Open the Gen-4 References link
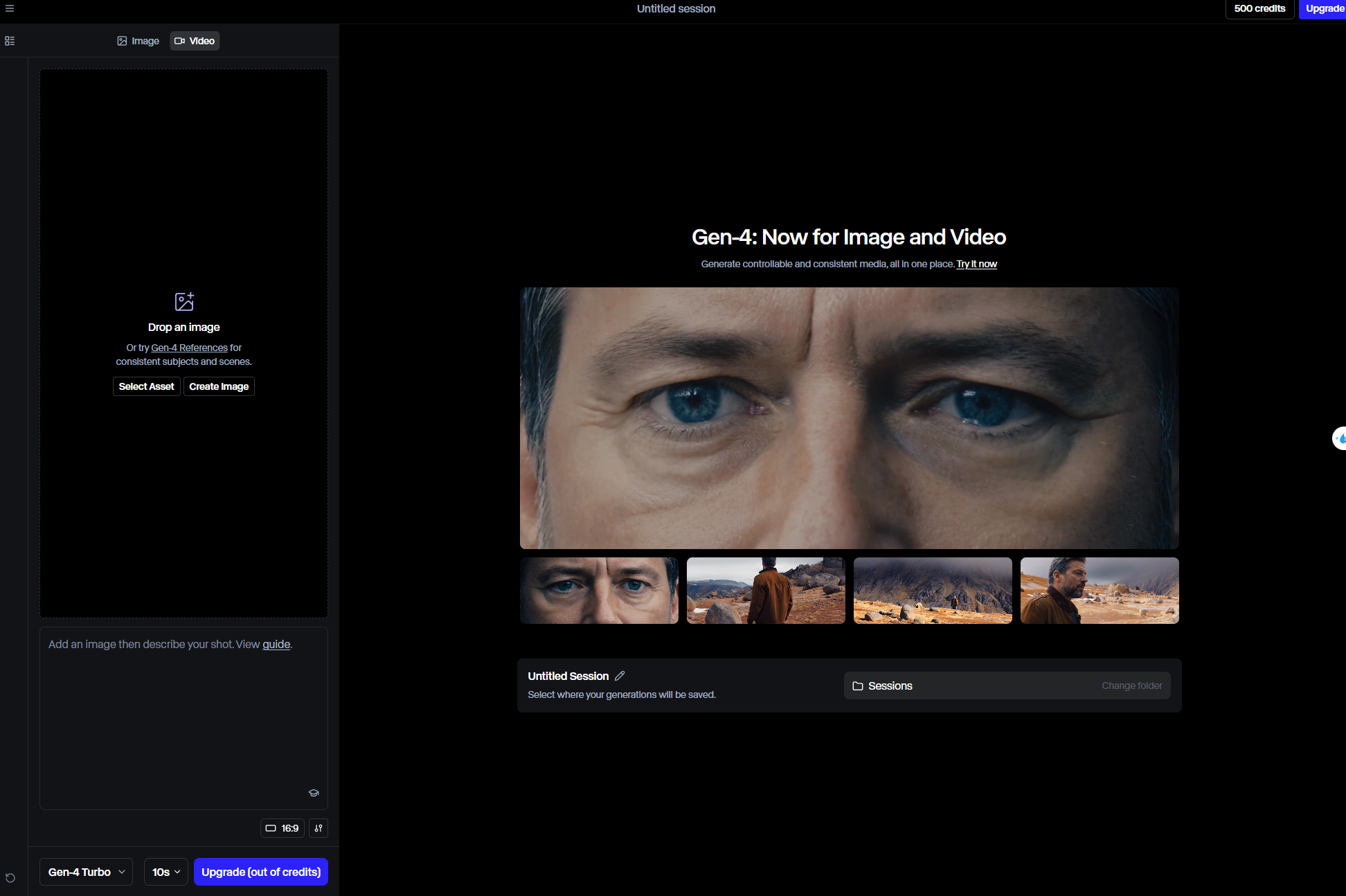1346x896 pixels. [x=189, y=348]
